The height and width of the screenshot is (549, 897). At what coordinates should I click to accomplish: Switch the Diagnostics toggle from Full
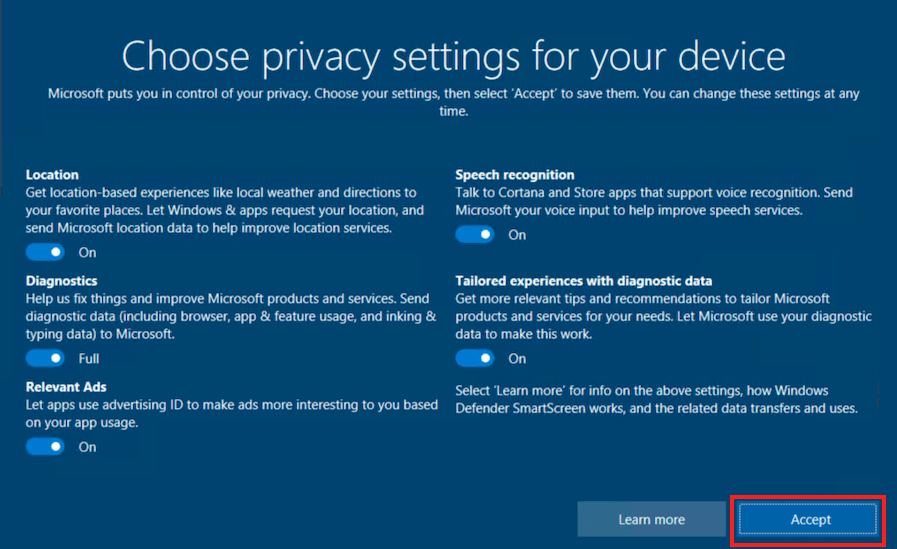(x=45, y=359)
